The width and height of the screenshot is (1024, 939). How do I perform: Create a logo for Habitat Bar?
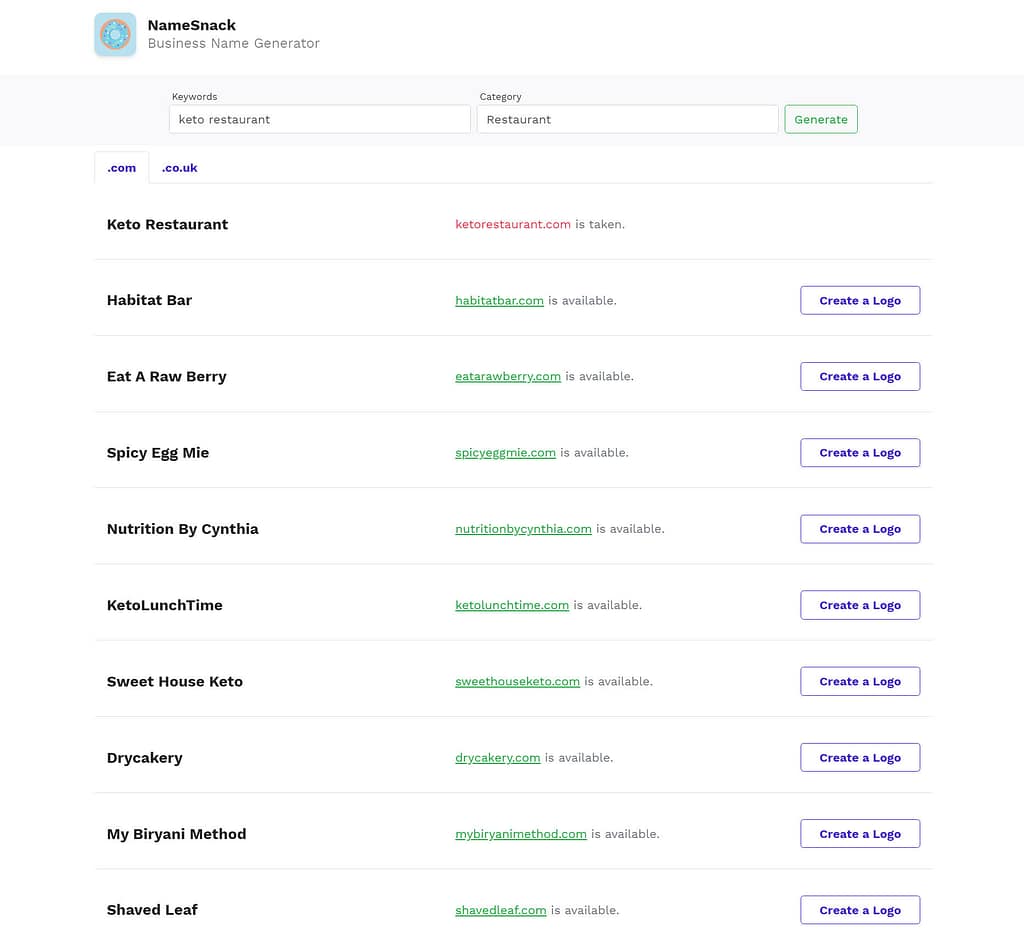tap(859, 301)
